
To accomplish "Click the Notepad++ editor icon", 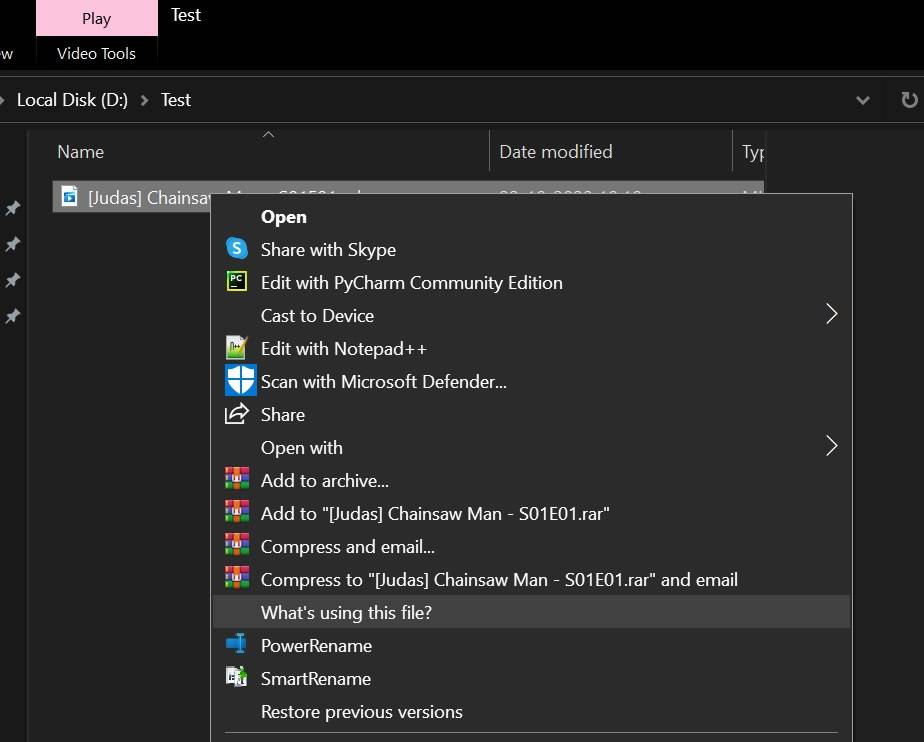I will (239, 348).
